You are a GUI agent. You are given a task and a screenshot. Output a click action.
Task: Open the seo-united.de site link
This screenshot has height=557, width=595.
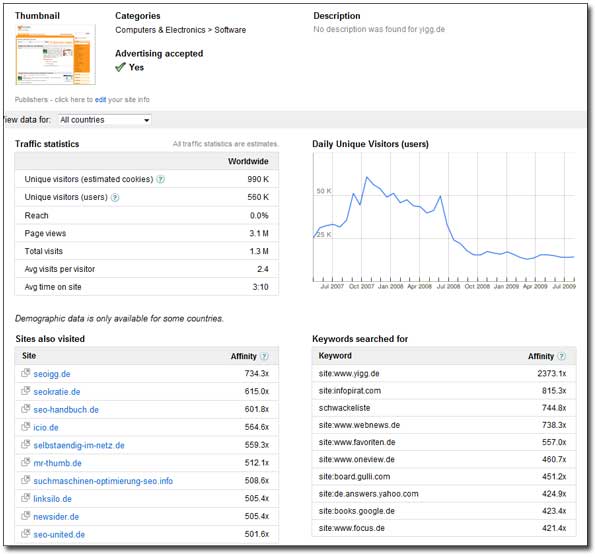[59, 535]
